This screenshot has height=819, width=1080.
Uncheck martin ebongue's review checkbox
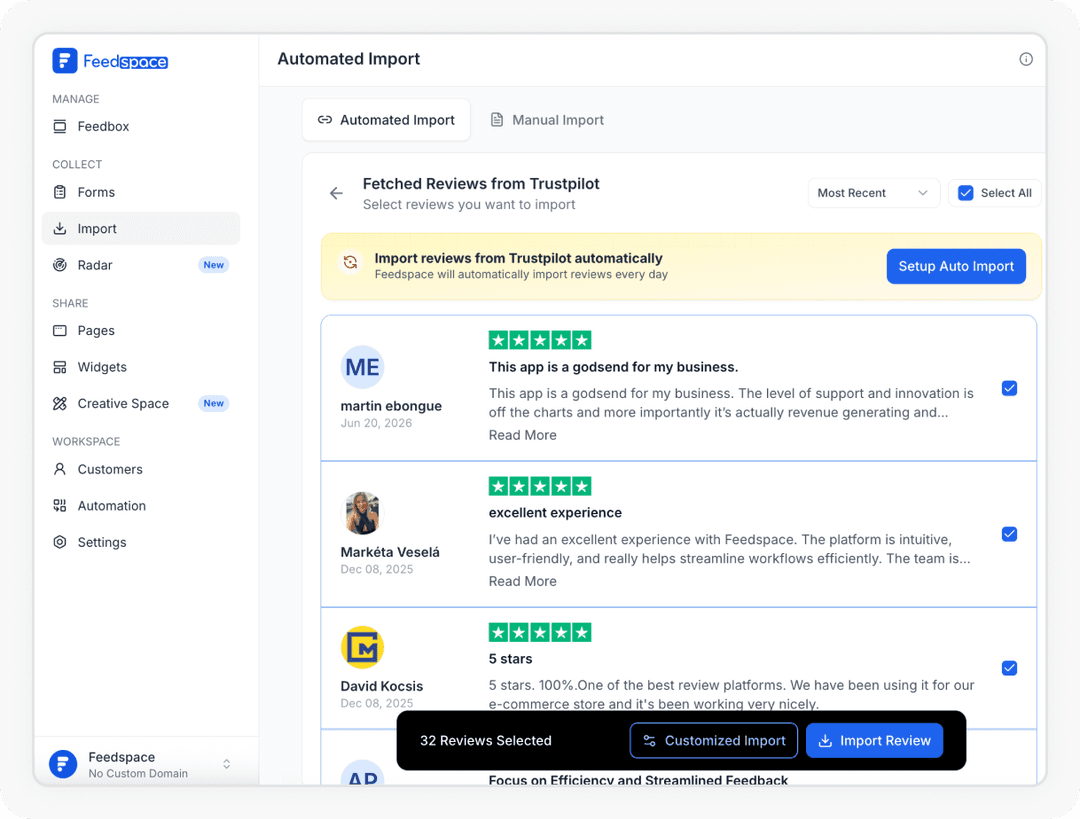point(1009,388)
